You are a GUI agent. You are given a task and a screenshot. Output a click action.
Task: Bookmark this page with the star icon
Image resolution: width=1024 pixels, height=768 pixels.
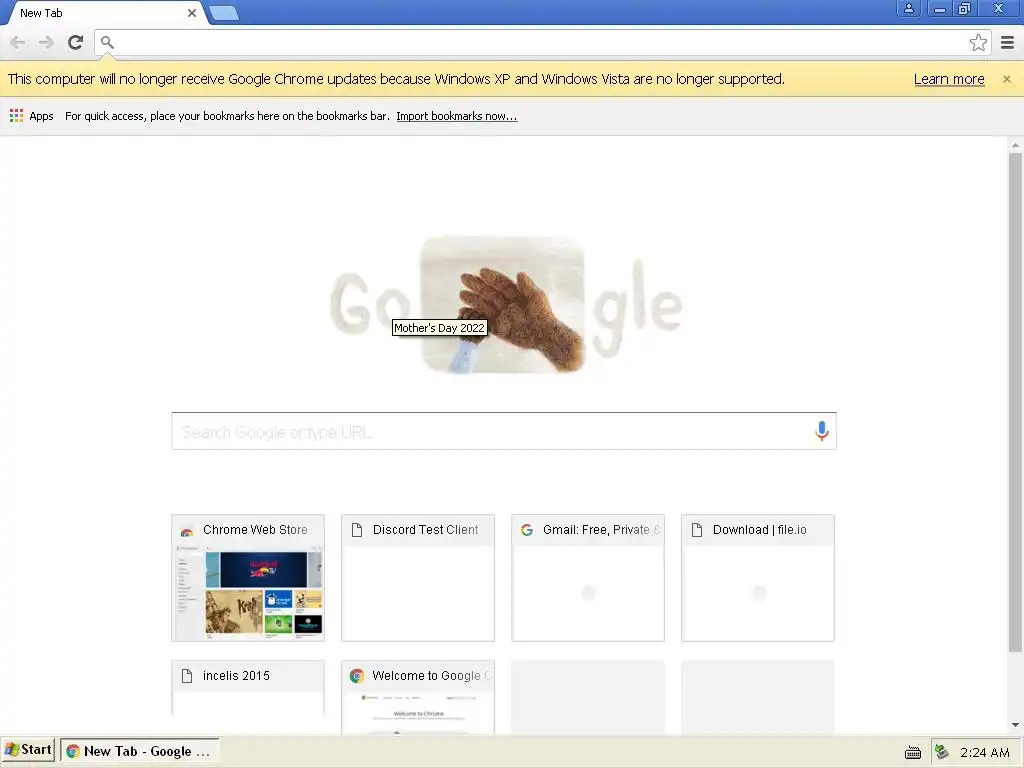pyautogui.click(x=978, y=42)
